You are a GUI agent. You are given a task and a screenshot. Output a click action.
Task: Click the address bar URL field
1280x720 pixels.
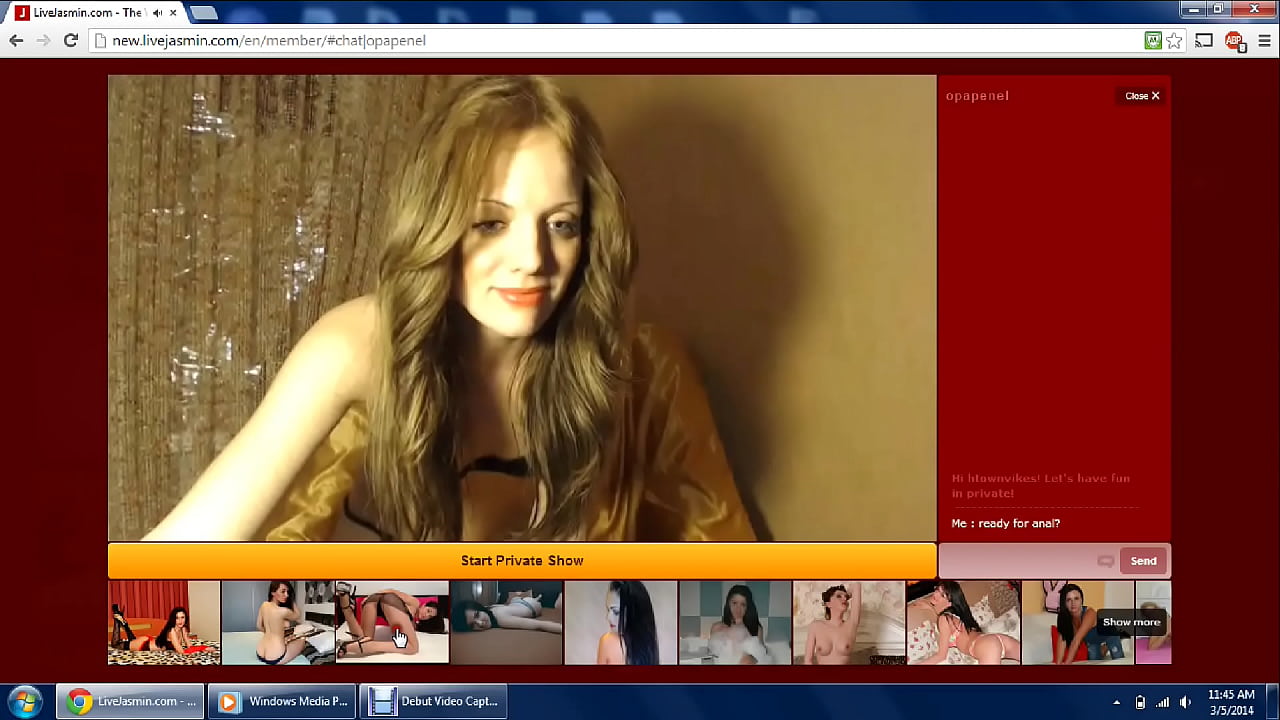600,41
